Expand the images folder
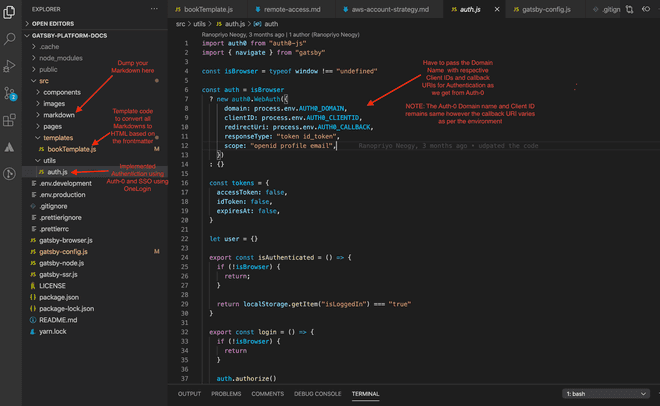 point(54,103)
